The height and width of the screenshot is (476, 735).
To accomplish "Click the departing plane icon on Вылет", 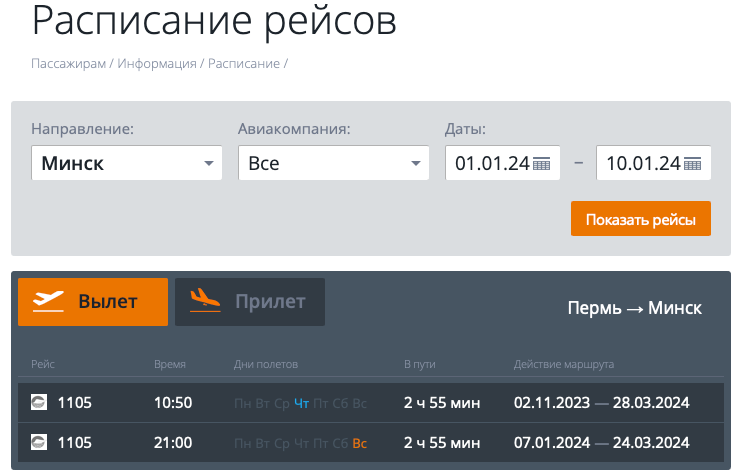I will point(48,301).
